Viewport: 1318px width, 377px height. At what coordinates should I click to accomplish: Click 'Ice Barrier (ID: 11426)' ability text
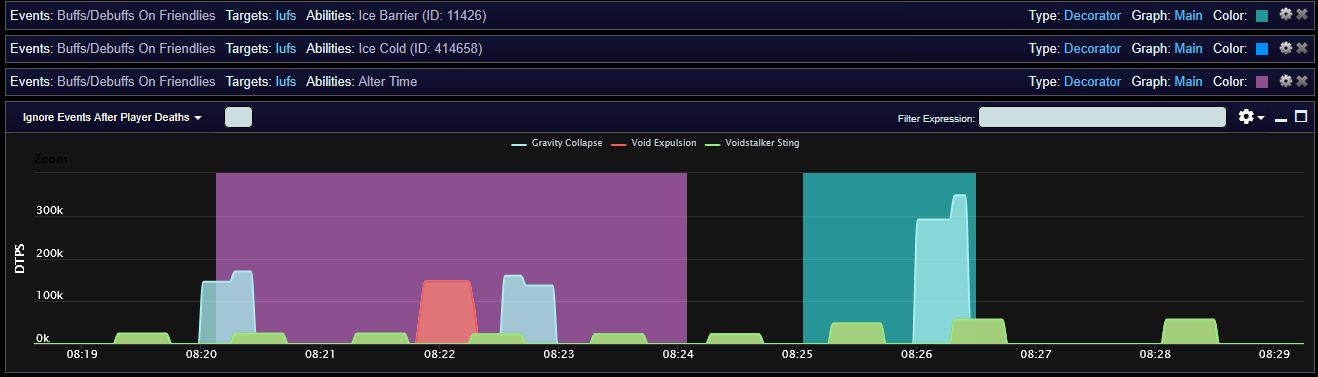click(x=421, y=16)
